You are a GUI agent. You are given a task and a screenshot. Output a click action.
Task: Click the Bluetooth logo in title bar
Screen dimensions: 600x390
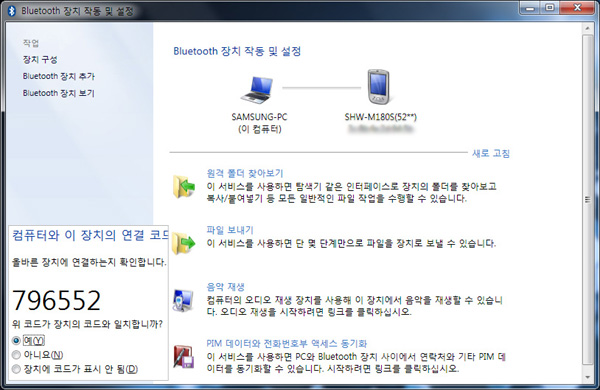(x=11, y=11)
